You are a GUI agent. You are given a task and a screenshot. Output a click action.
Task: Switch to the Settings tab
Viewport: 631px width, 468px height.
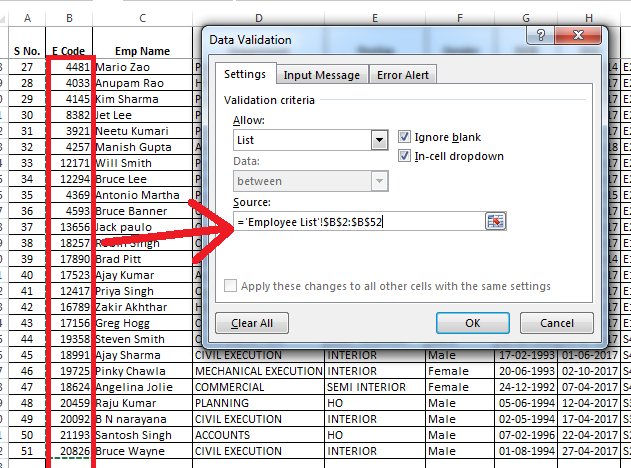[245, 74]
